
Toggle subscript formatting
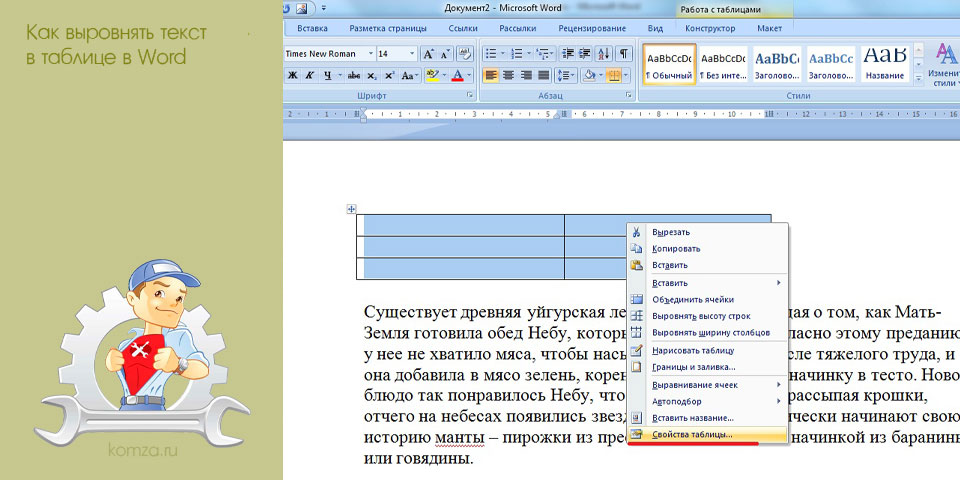(x=372, y=76)
